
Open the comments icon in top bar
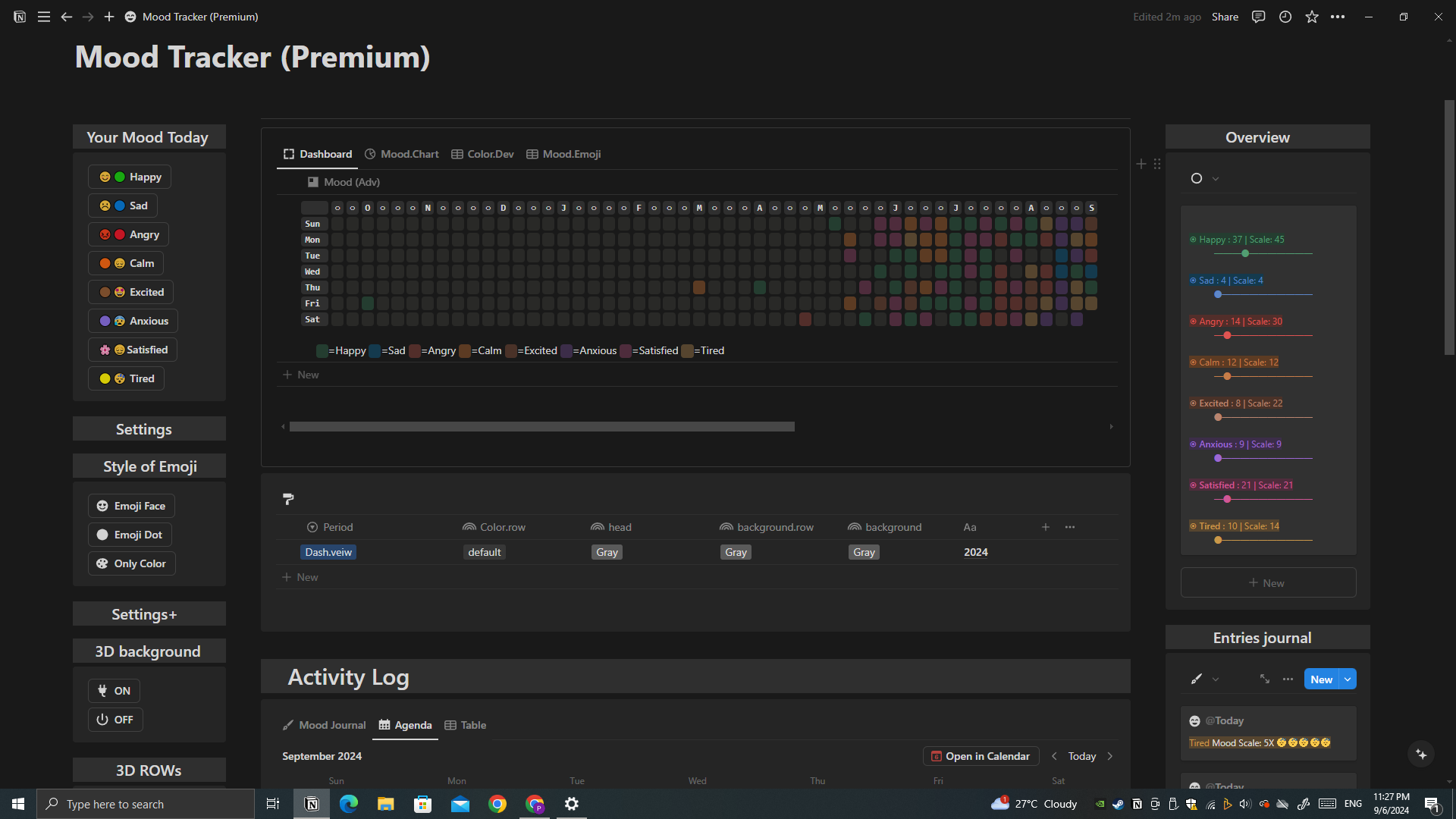[1259, 17]
